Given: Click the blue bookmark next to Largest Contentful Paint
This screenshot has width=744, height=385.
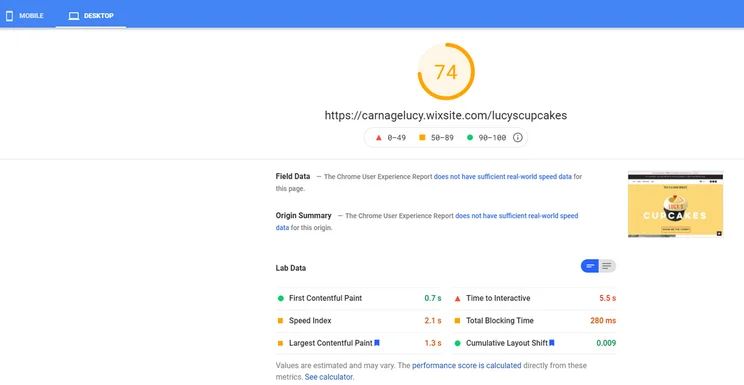Looking at the screenshot, I should (x=377, y=343).
